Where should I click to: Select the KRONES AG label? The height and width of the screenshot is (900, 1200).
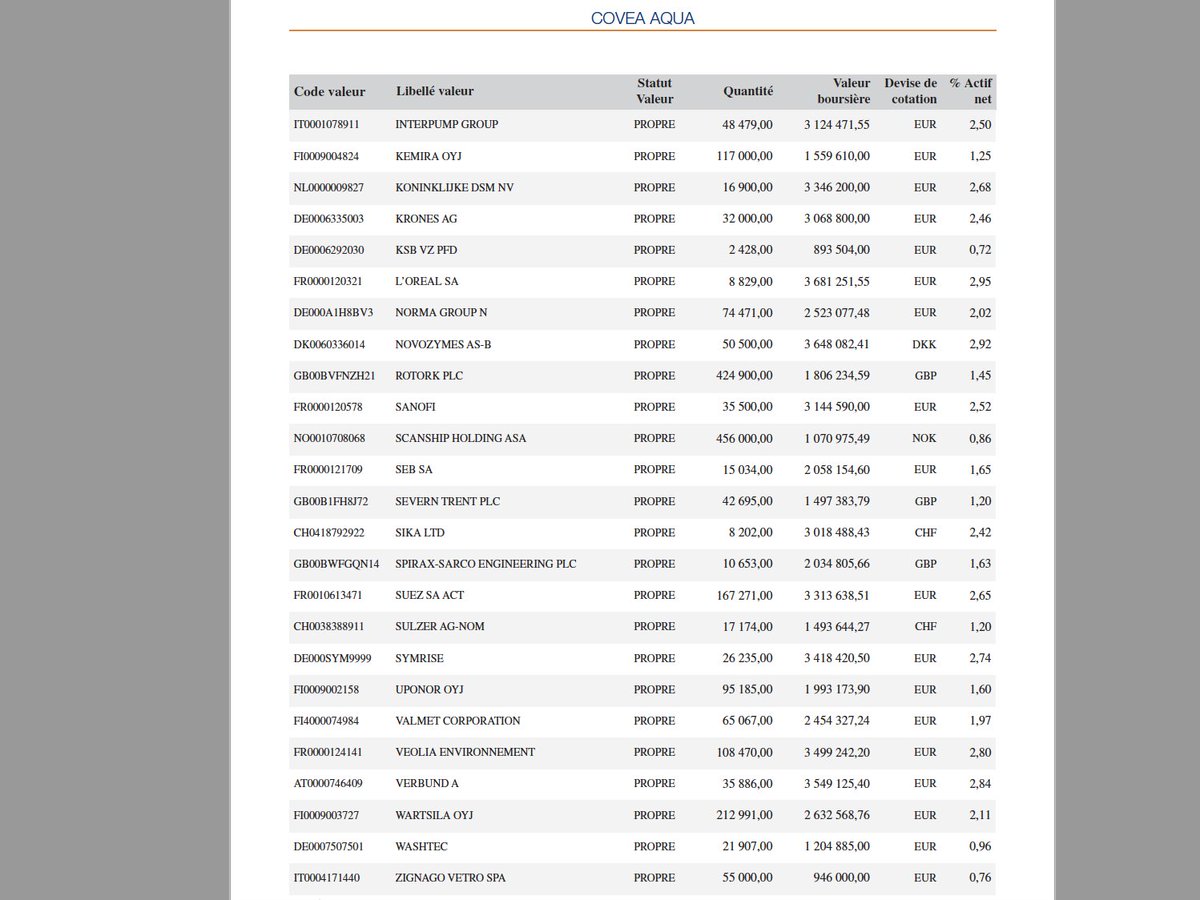click(427, 219)
